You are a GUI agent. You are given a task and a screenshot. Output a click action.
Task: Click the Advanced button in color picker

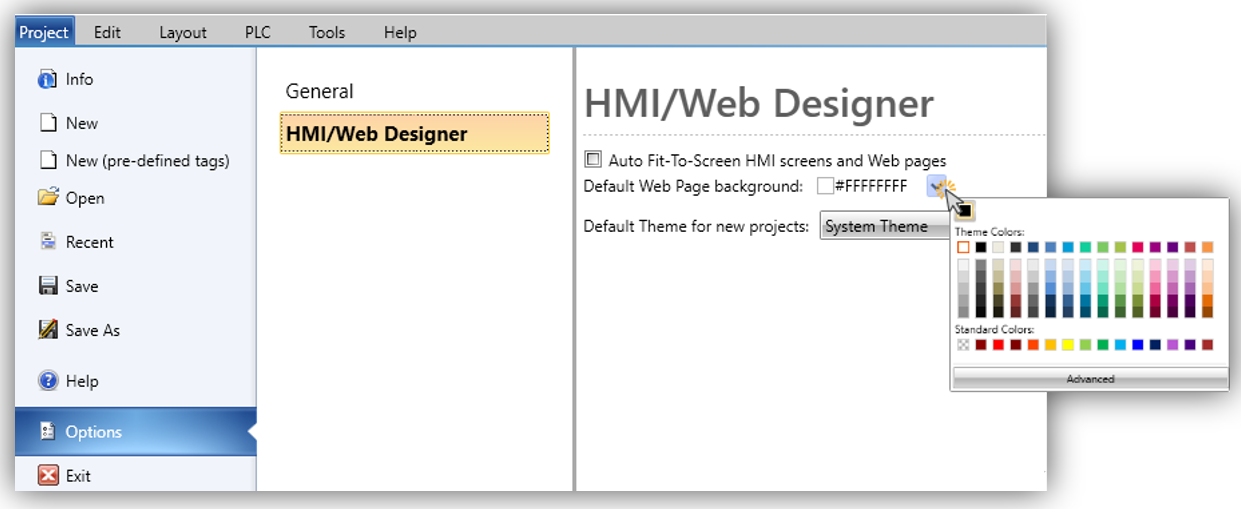pyautogui.click(x=1090, y=379)
